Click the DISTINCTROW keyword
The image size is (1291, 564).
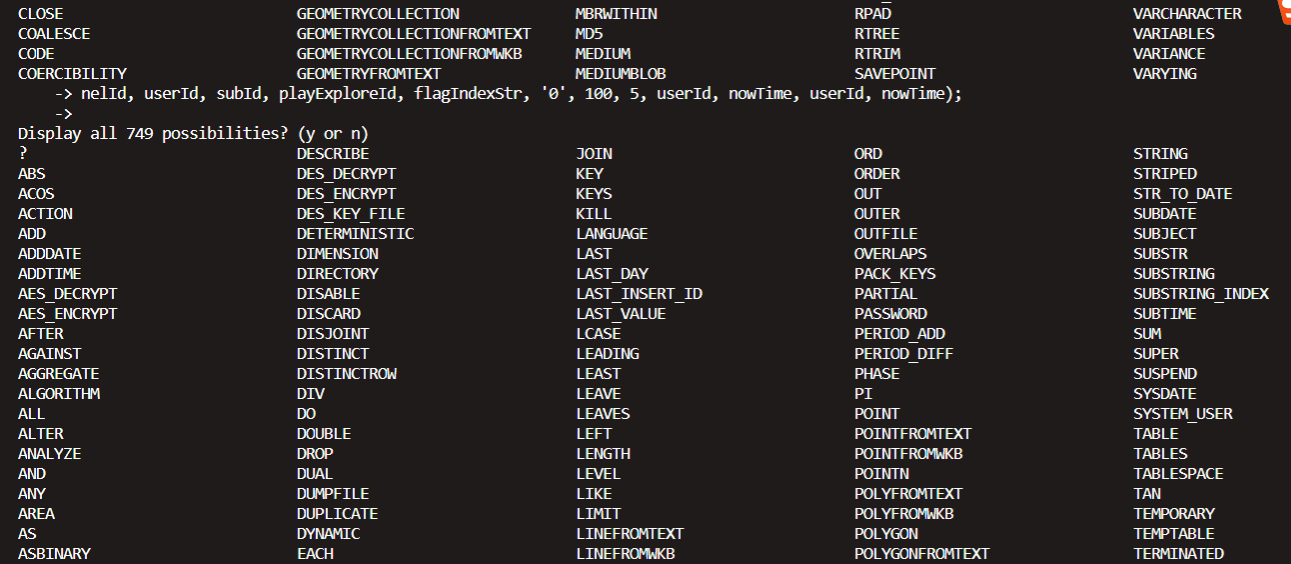347,374
